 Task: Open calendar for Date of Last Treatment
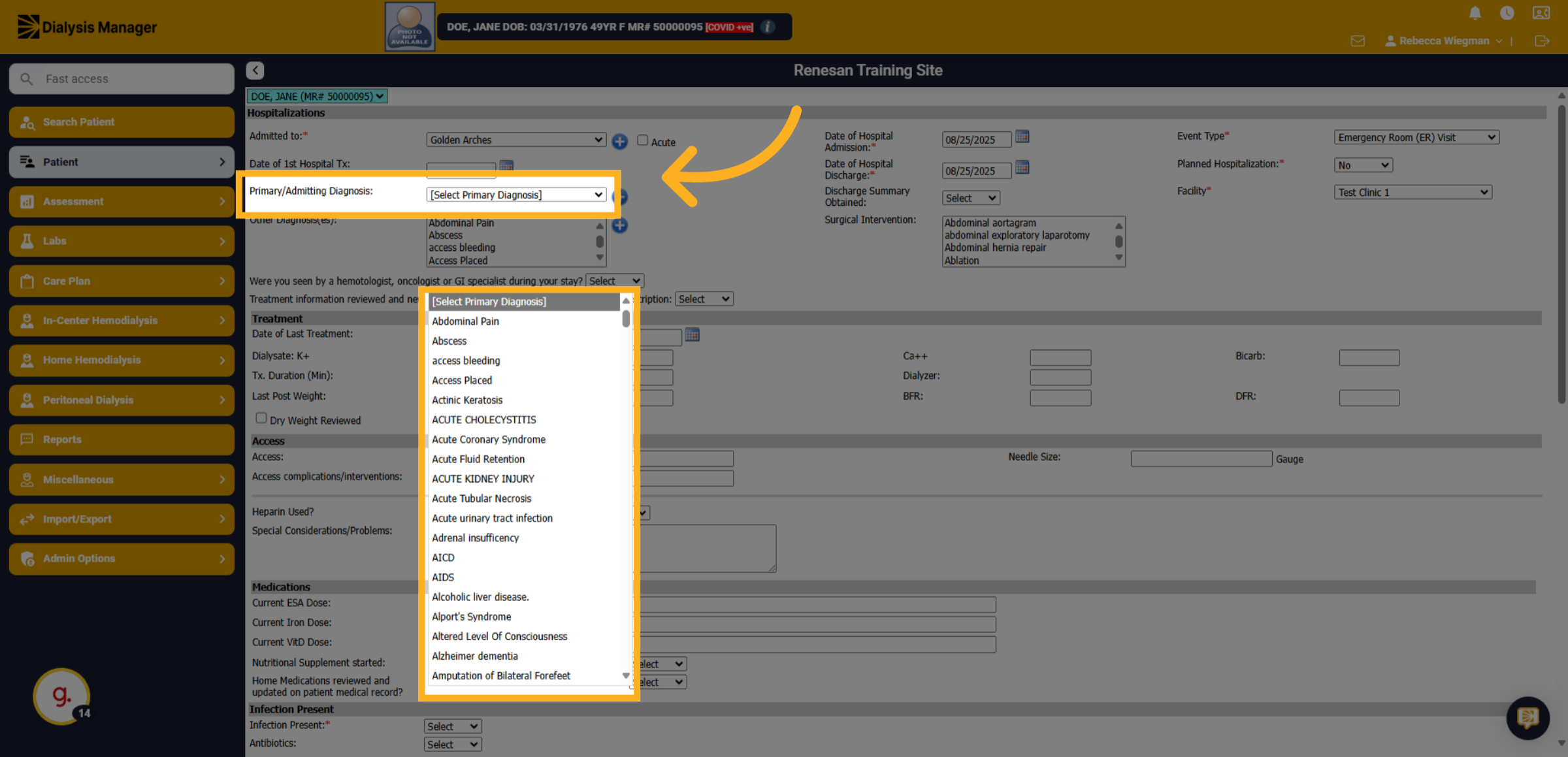(x=692, y=335)
